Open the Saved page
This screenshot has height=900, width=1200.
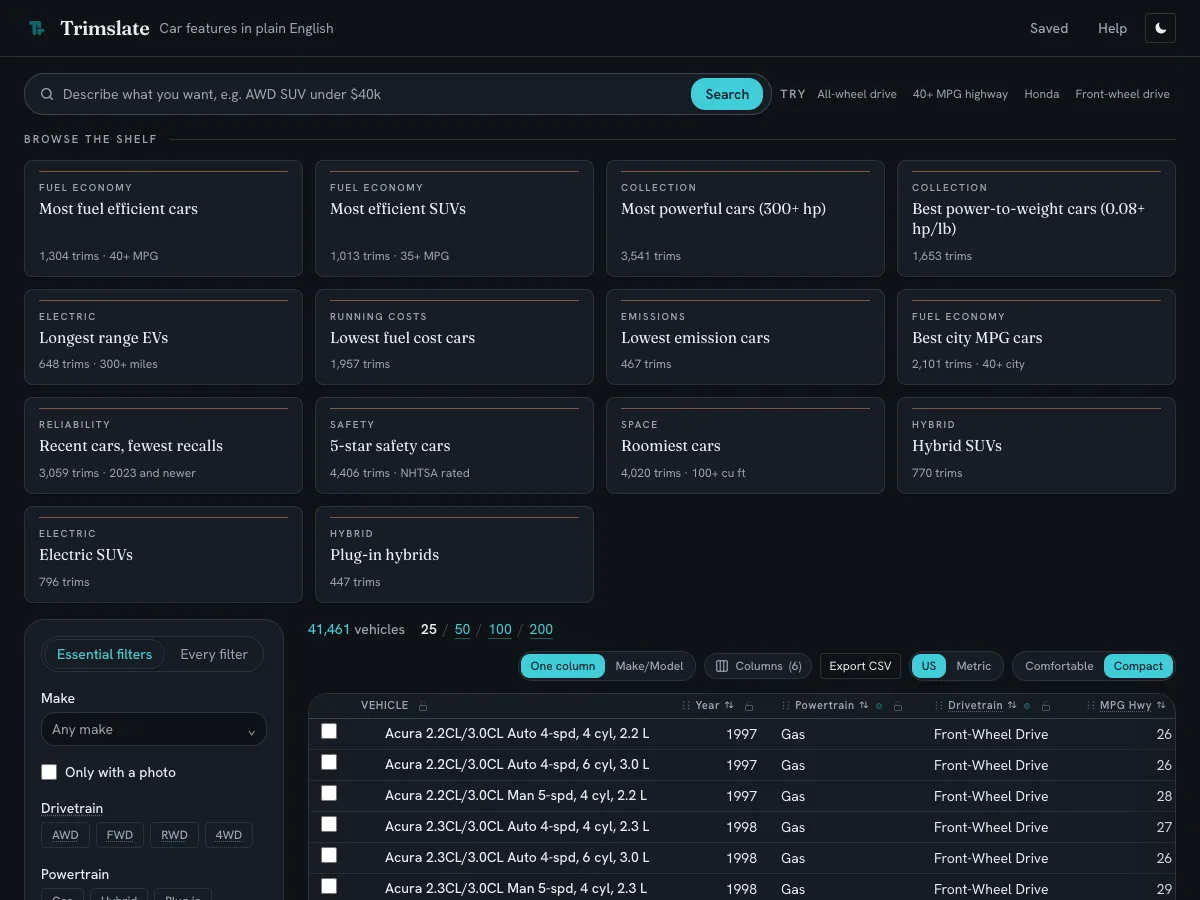point(1049,28)
